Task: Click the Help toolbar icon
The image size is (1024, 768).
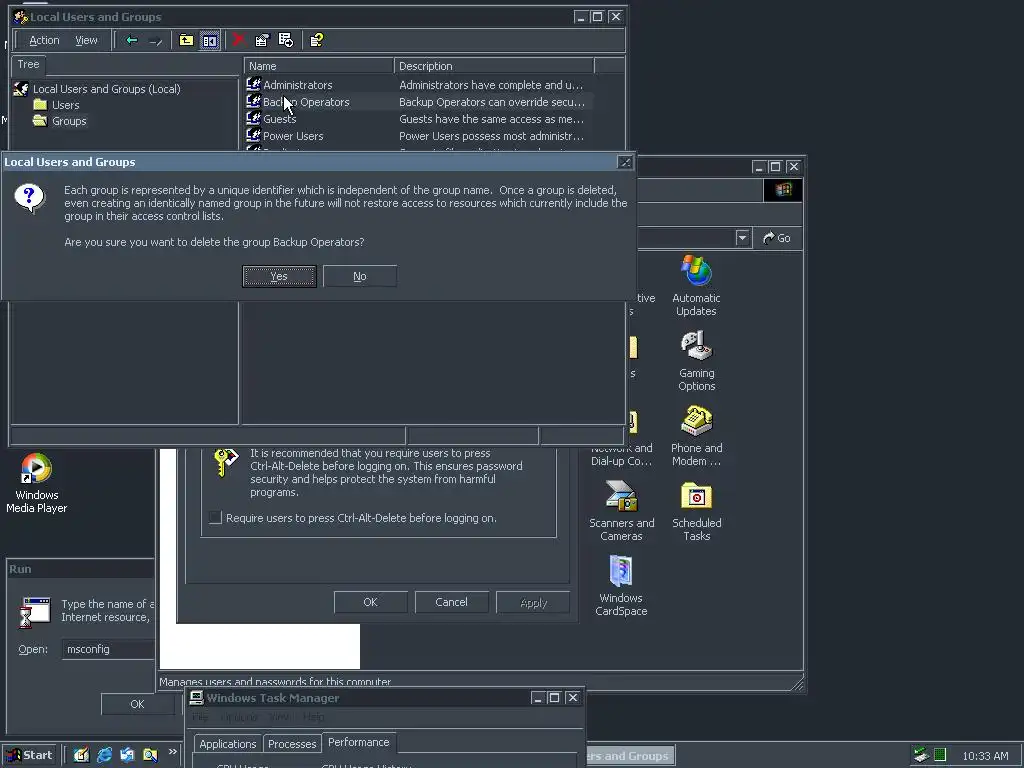Action: tap(317, 40)
